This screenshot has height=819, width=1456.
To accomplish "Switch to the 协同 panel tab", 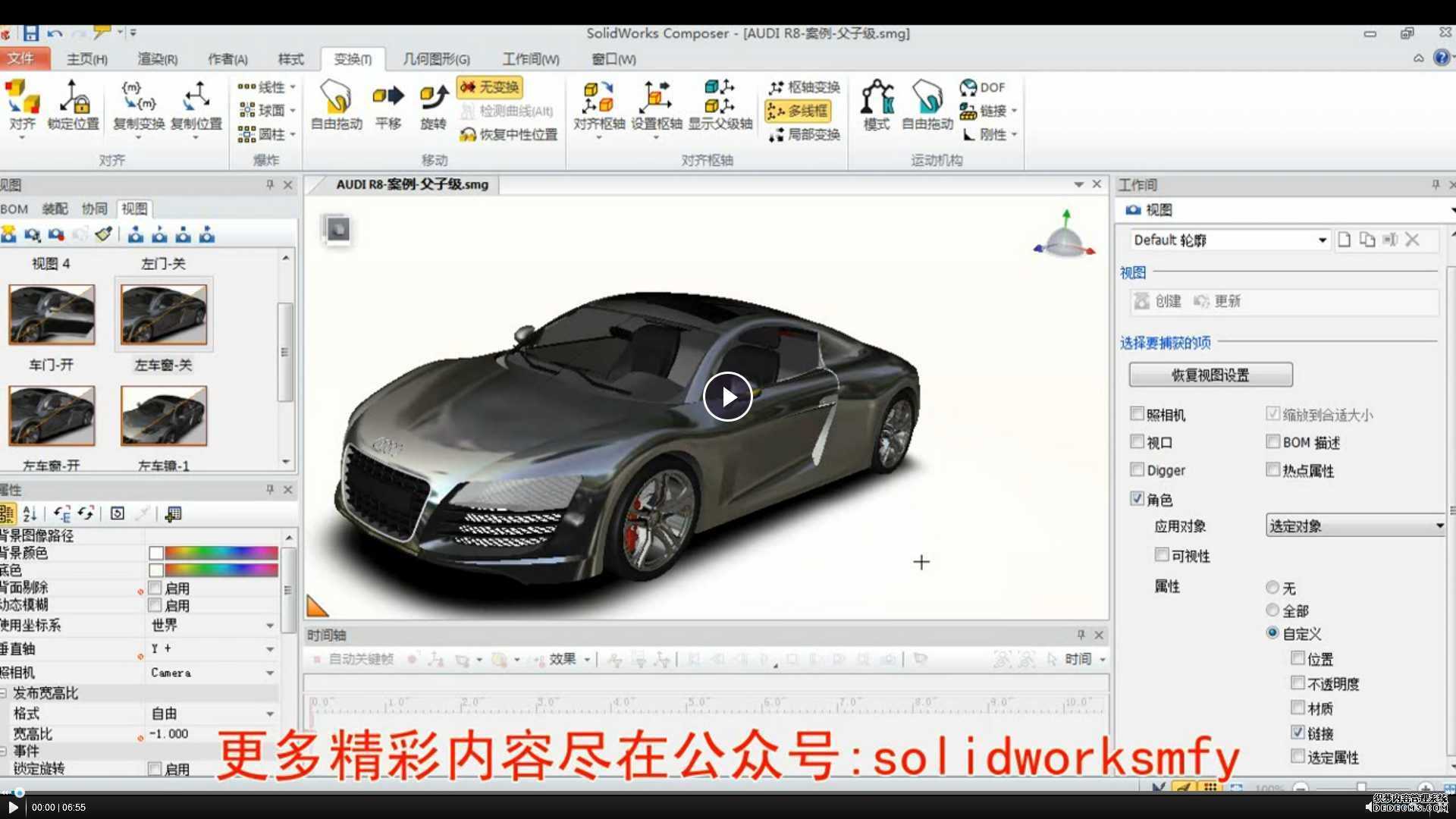I will coord(95,209).
